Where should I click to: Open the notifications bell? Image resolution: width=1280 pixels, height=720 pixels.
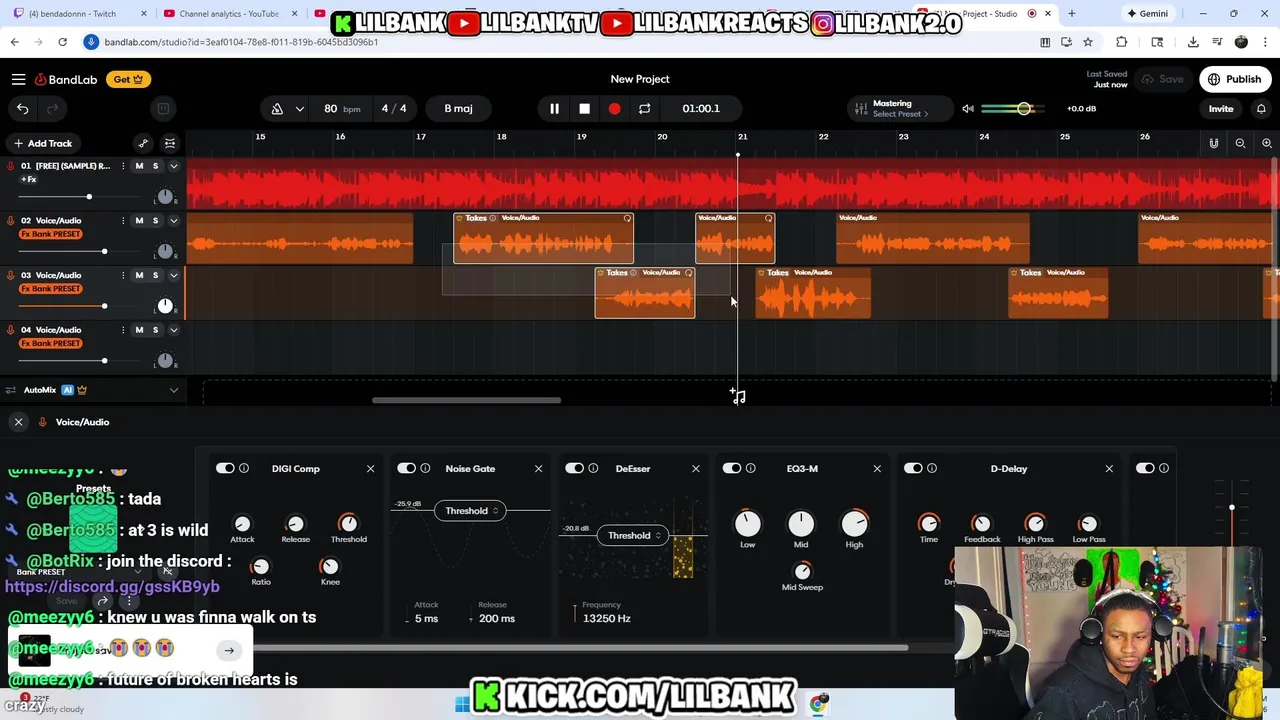pos(1261,108)
